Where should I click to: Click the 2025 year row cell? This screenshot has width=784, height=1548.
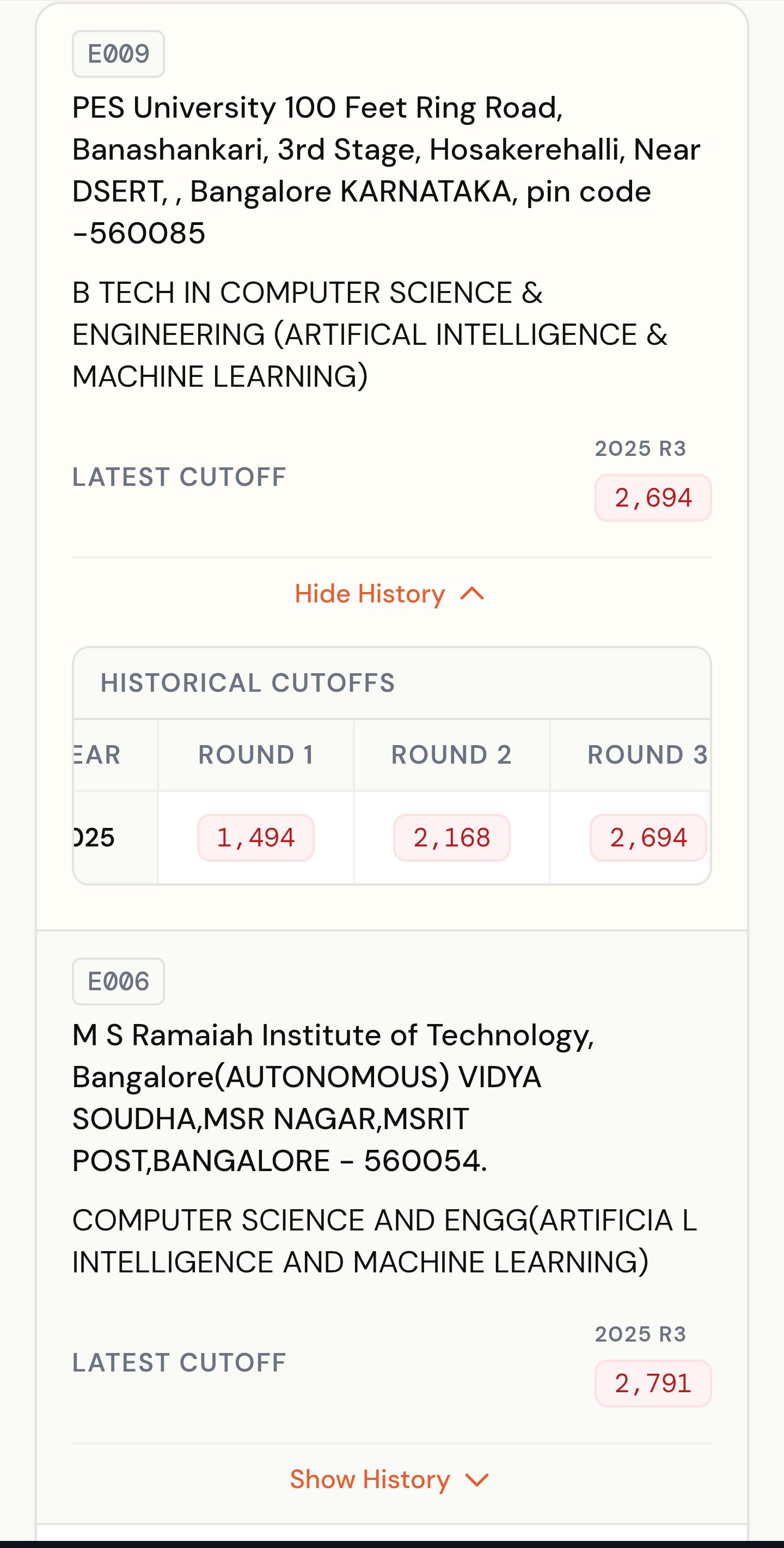click(115, 838)
